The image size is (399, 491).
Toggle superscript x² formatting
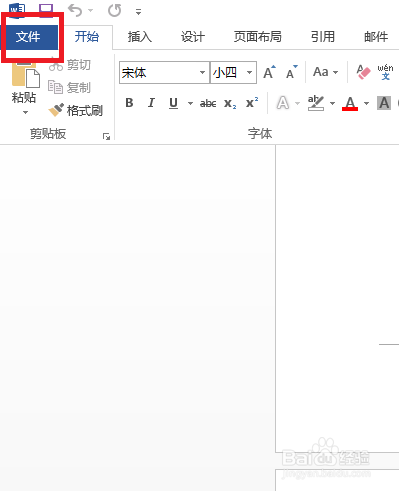coord(252,103)
